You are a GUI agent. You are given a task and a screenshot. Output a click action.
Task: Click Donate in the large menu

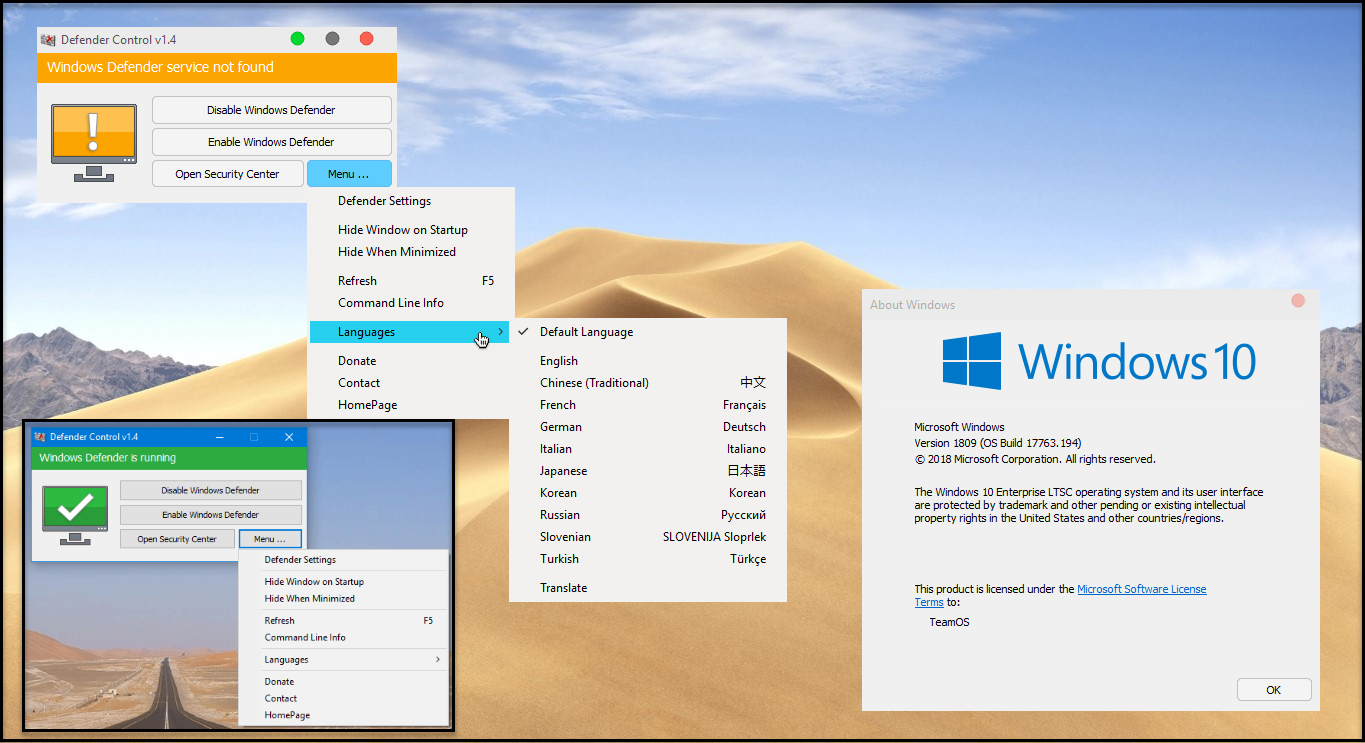pyautogui.click(x=411, y=361)
